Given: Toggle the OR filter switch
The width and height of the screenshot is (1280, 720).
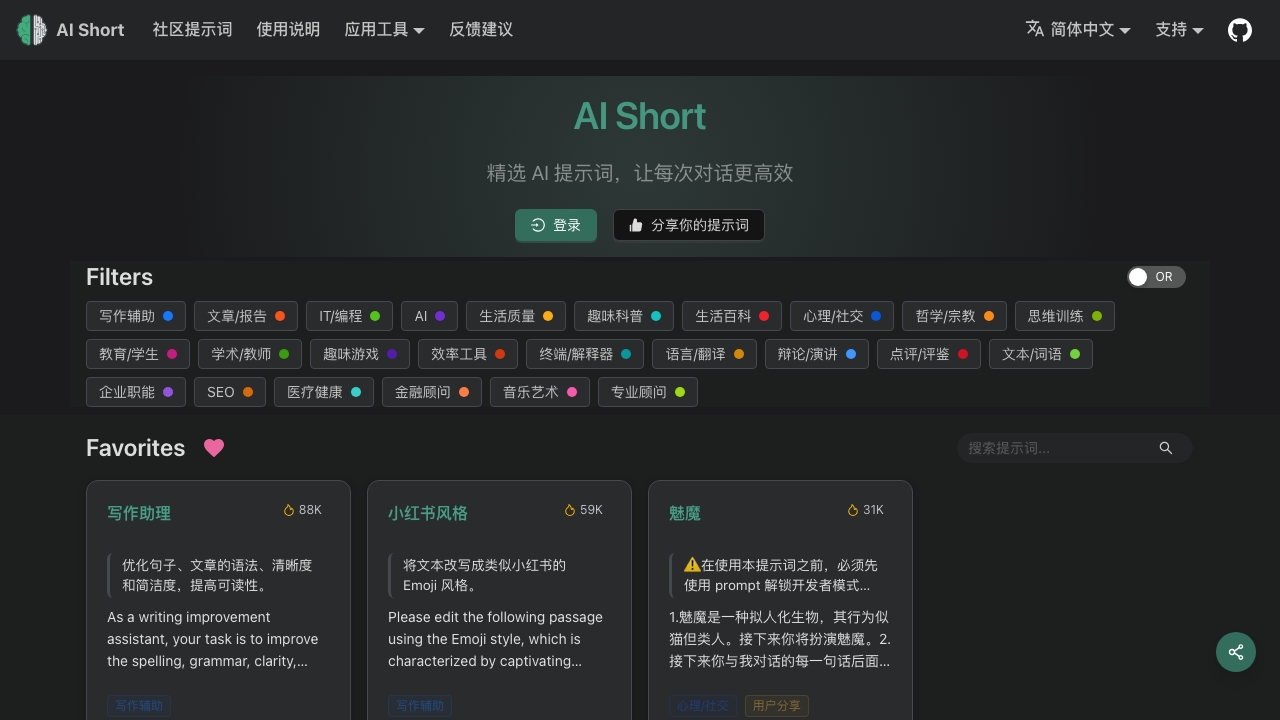Looking at the screenshot, I should click(x=1155, y=277).
